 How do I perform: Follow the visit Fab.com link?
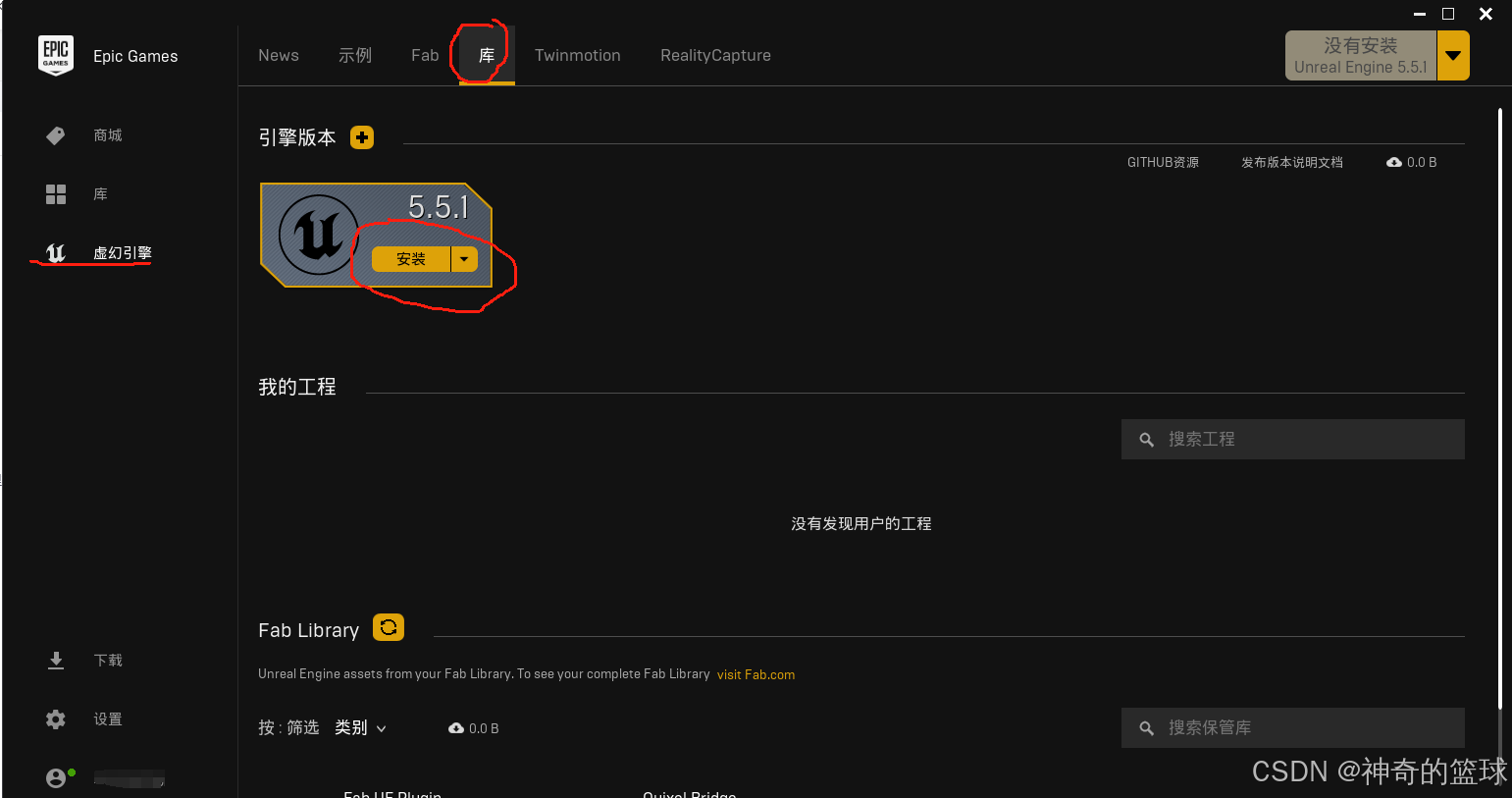(756, 674)
